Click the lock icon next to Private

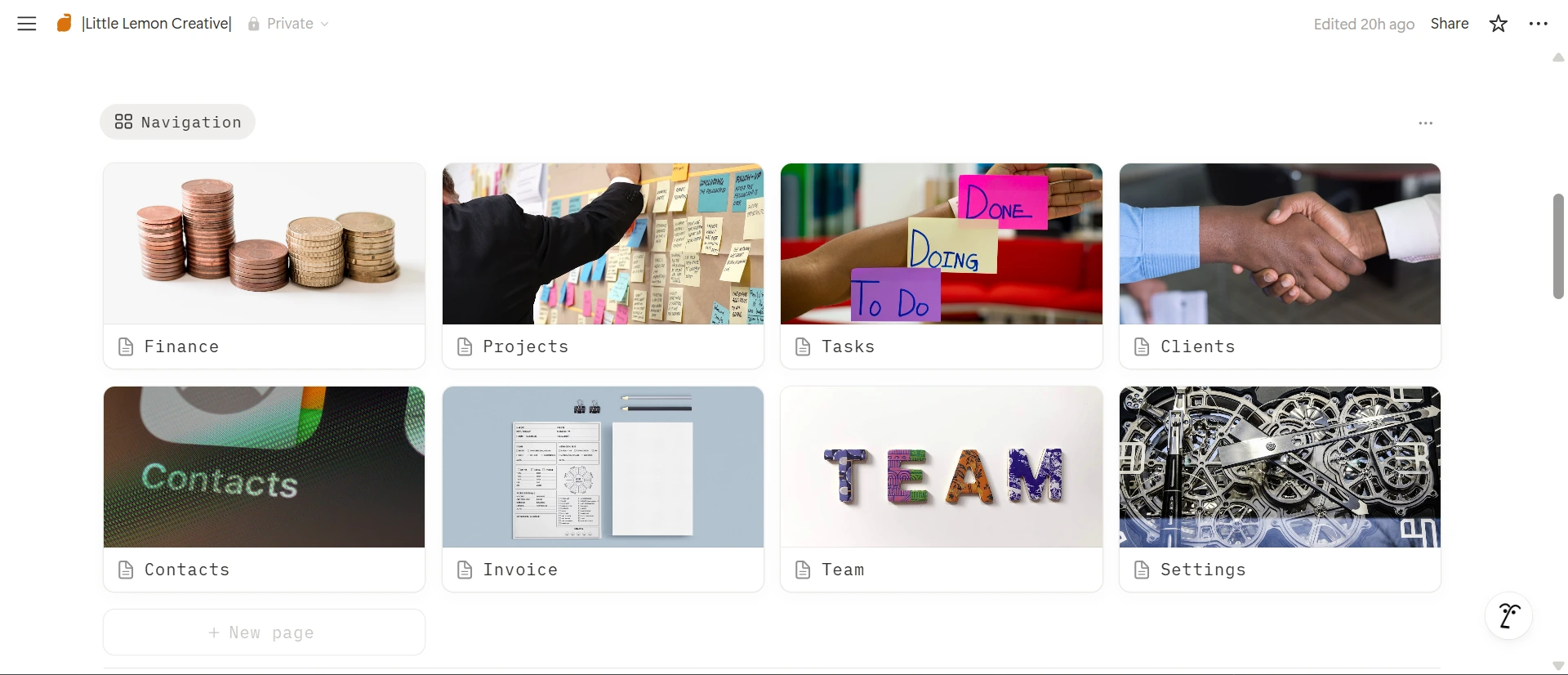[254, 24]
